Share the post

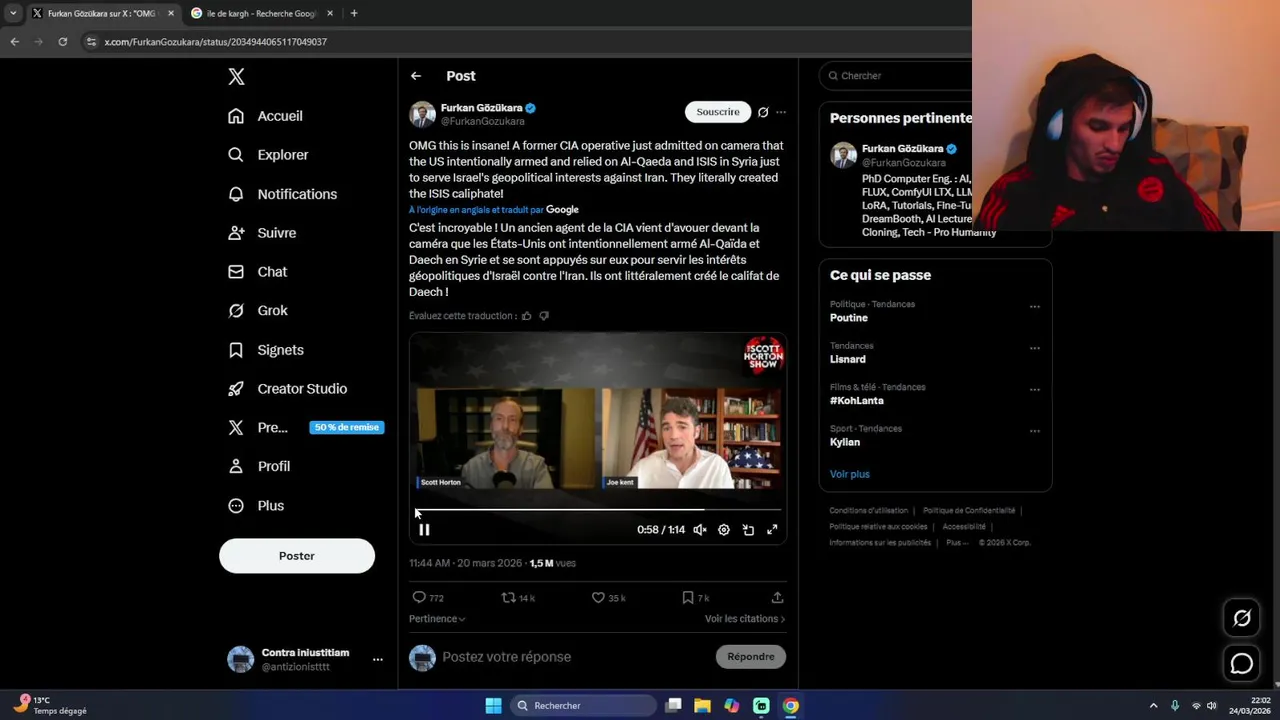click(777, 598)
